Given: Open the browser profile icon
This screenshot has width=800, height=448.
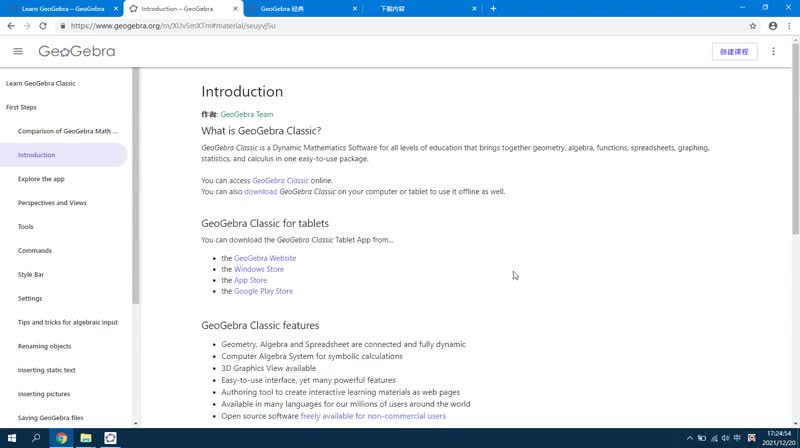Looking at the screenshot, I should 773,26.
